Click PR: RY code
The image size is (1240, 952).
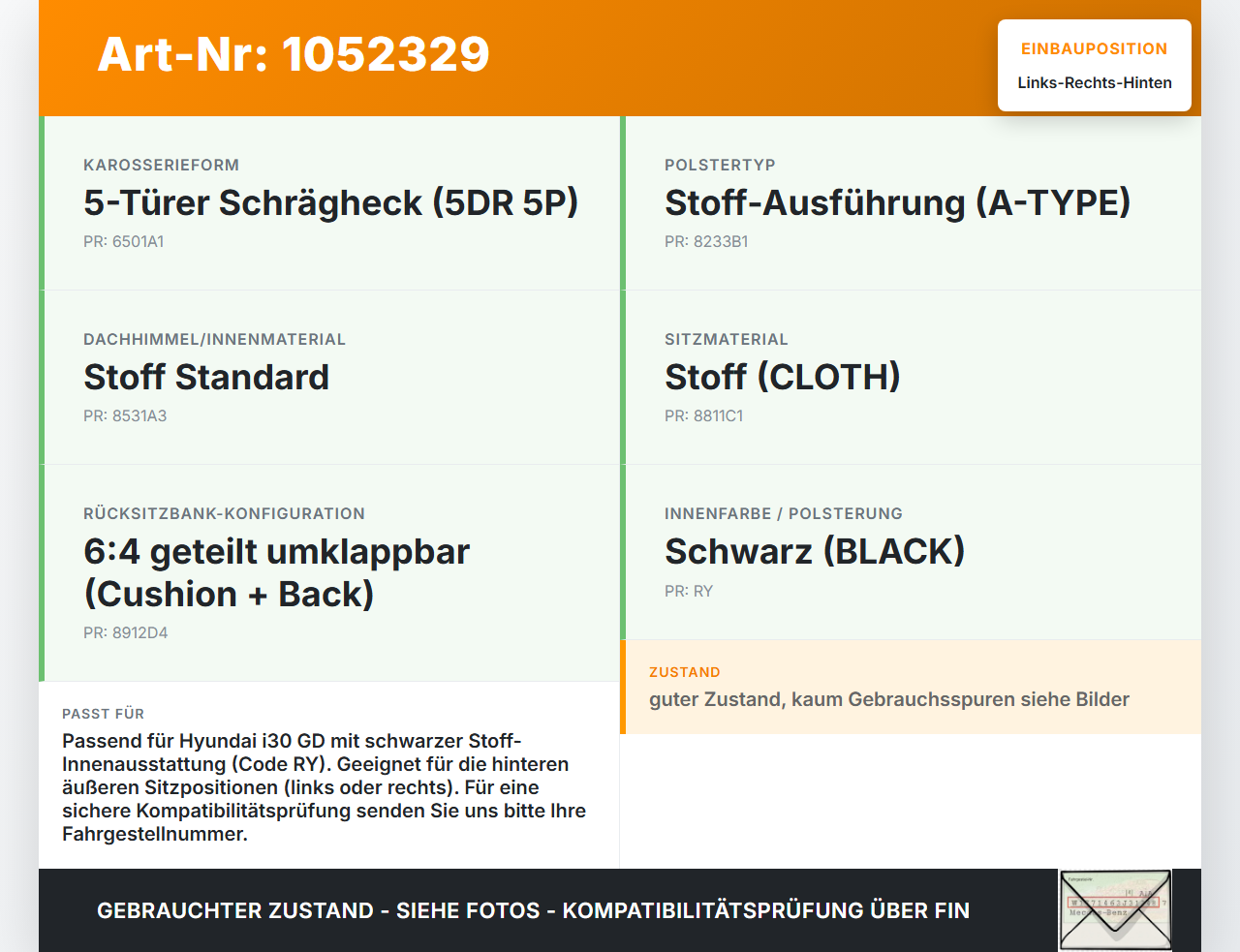pyautogui.click(x=688, y=591)
